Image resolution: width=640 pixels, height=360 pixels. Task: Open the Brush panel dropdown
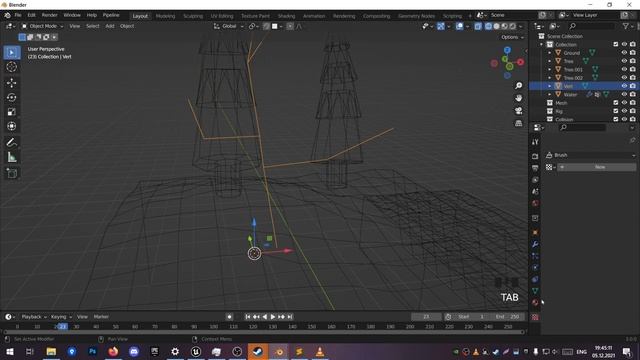[590, 155]
